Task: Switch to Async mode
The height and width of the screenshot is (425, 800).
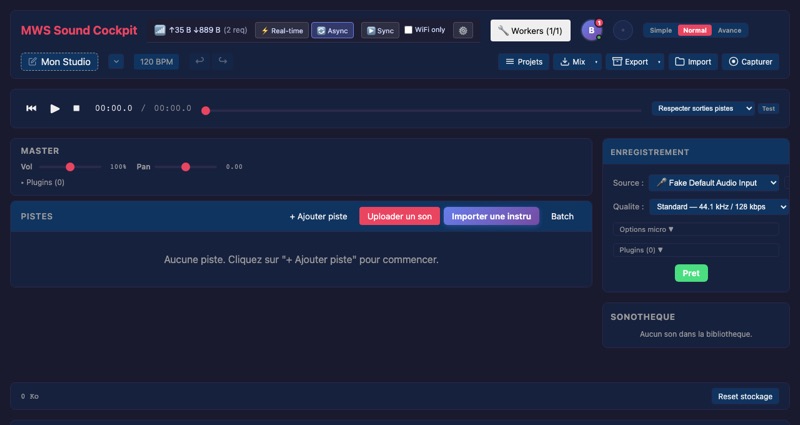Action: point(332,31)
